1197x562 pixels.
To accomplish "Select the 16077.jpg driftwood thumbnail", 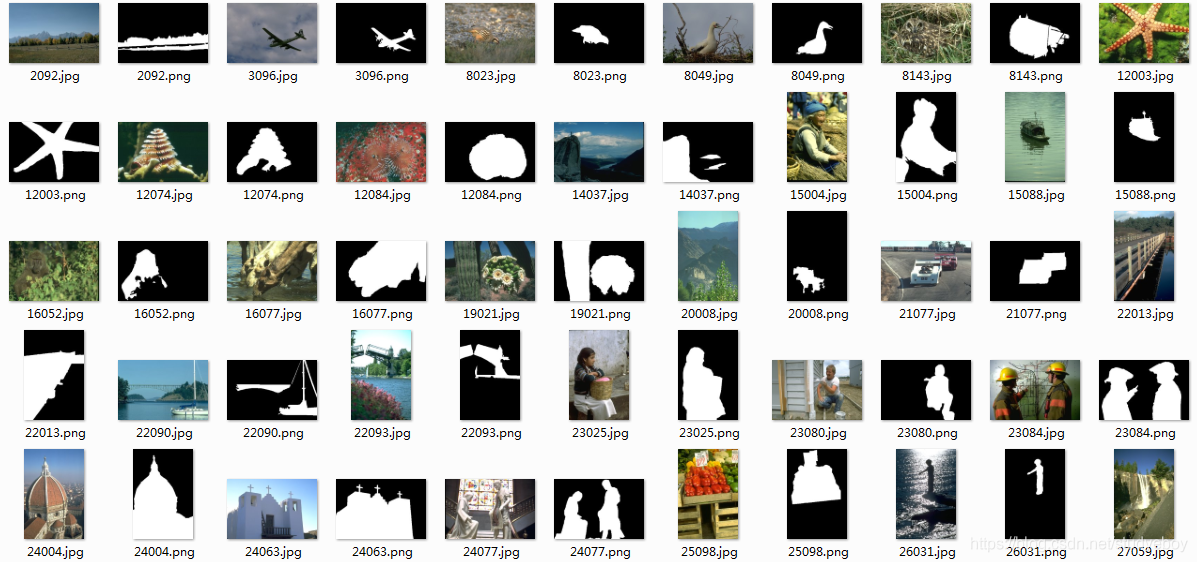I will pyautogui.click(x=272, y=271).
